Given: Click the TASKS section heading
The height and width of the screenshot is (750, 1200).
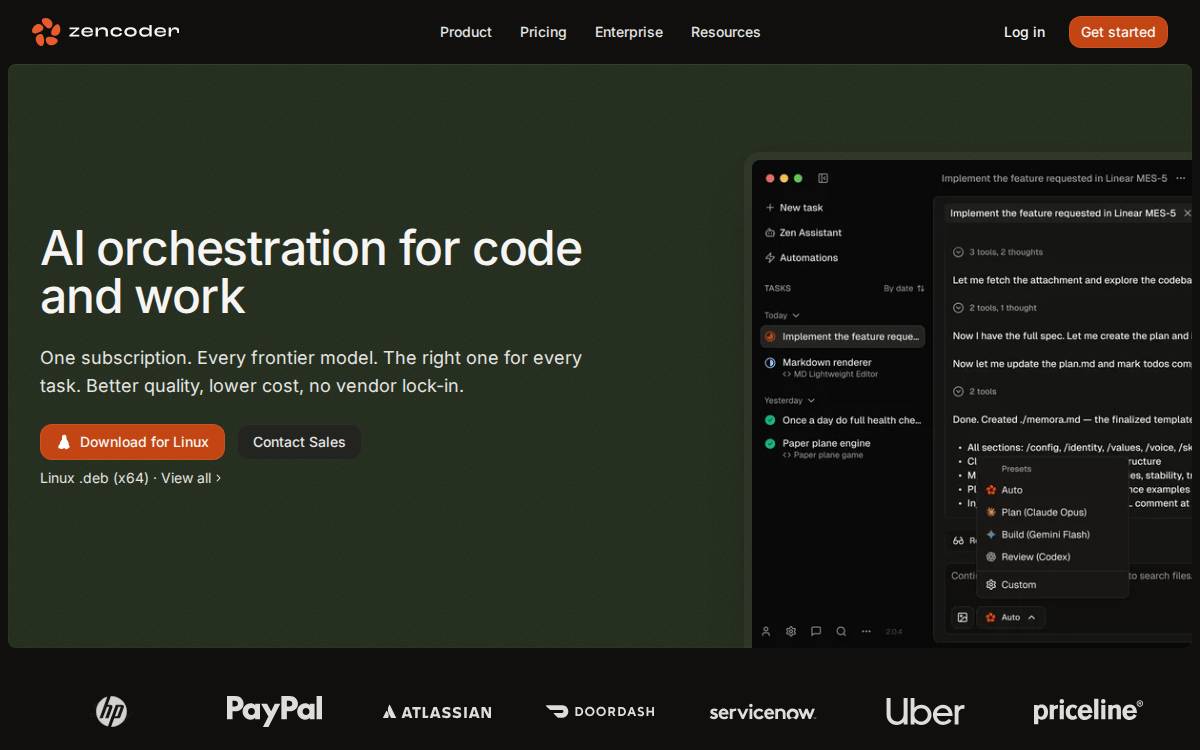Looking at the screenshot, I should point(778,288).
